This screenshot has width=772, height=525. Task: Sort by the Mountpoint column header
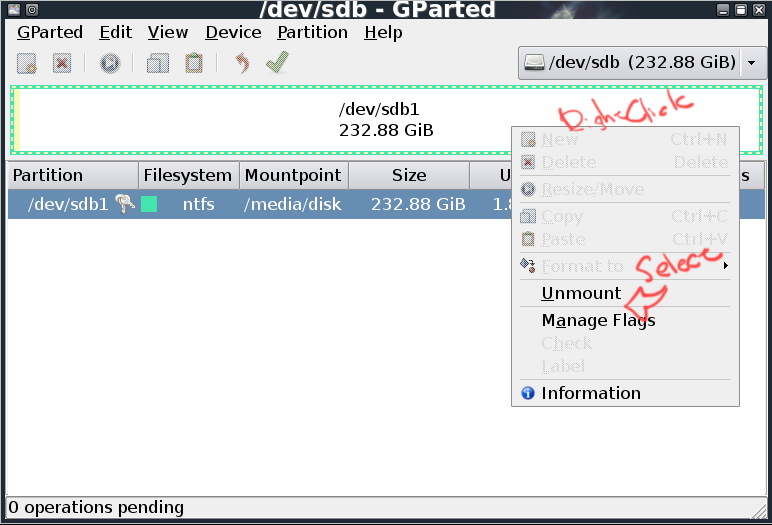point(294,175)
